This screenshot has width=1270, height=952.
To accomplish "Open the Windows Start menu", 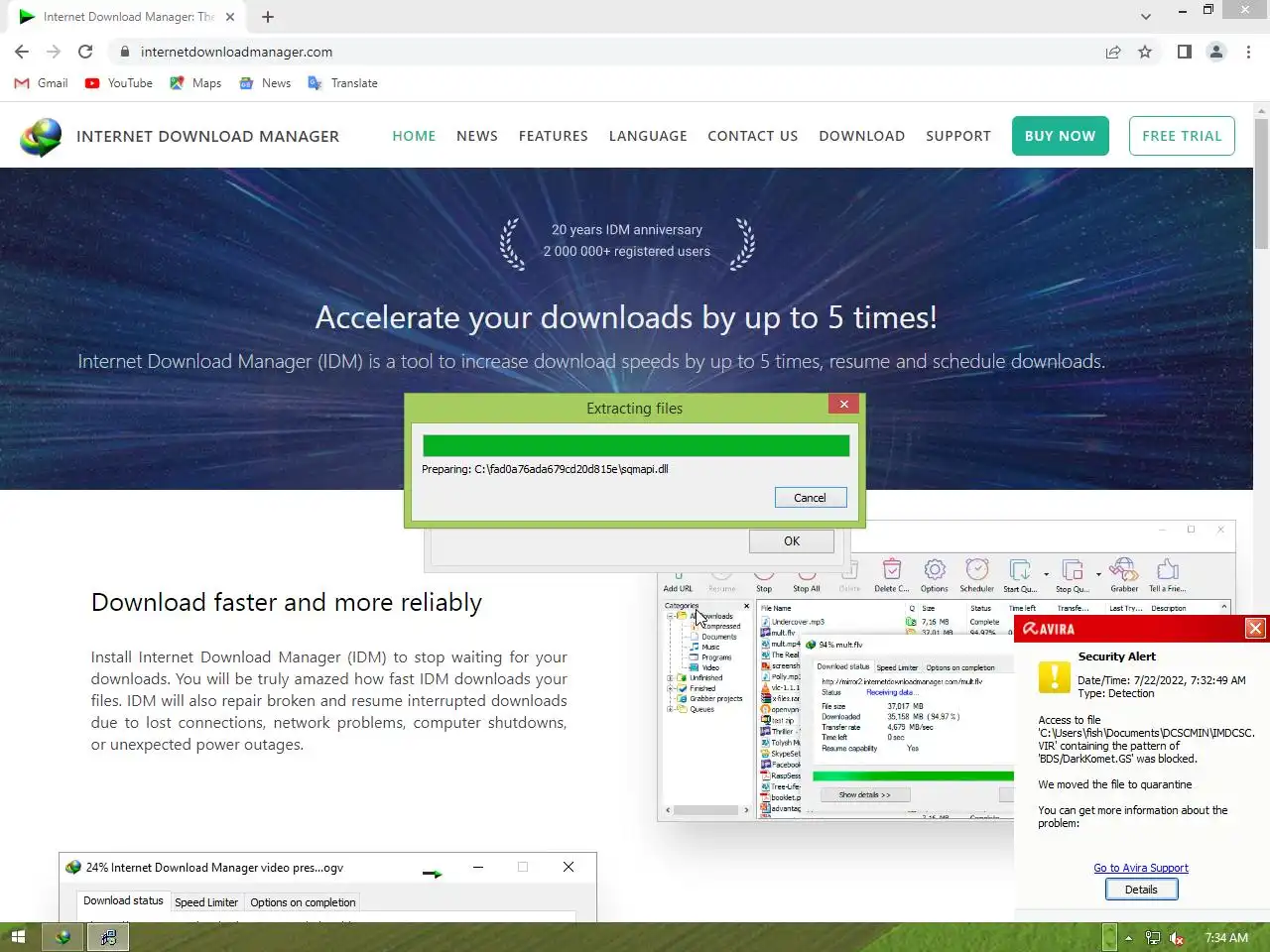I will click(17, 937).
